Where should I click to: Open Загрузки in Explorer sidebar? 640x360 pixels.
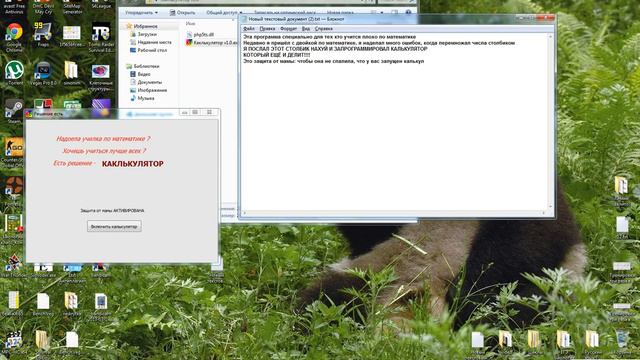tap(143, 34)
